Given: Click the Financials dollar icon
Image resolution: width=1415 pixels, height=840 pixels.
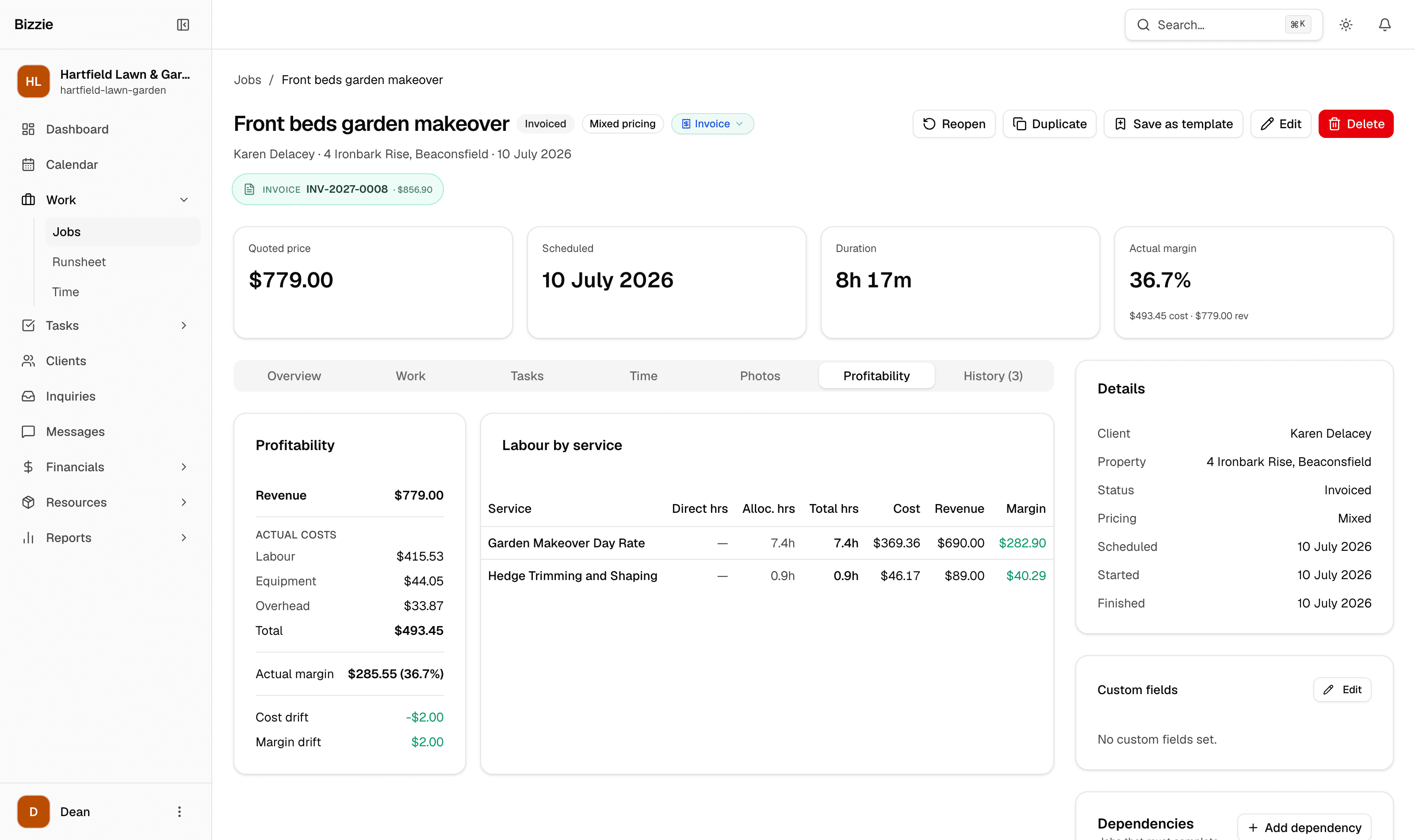Looking at the screenshot, I should coord(28,467).
